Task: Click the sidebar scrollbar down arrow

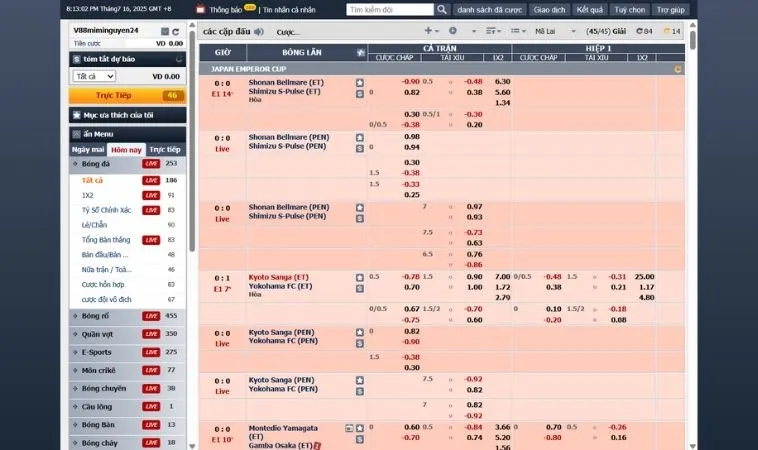Action: point(192,446)
